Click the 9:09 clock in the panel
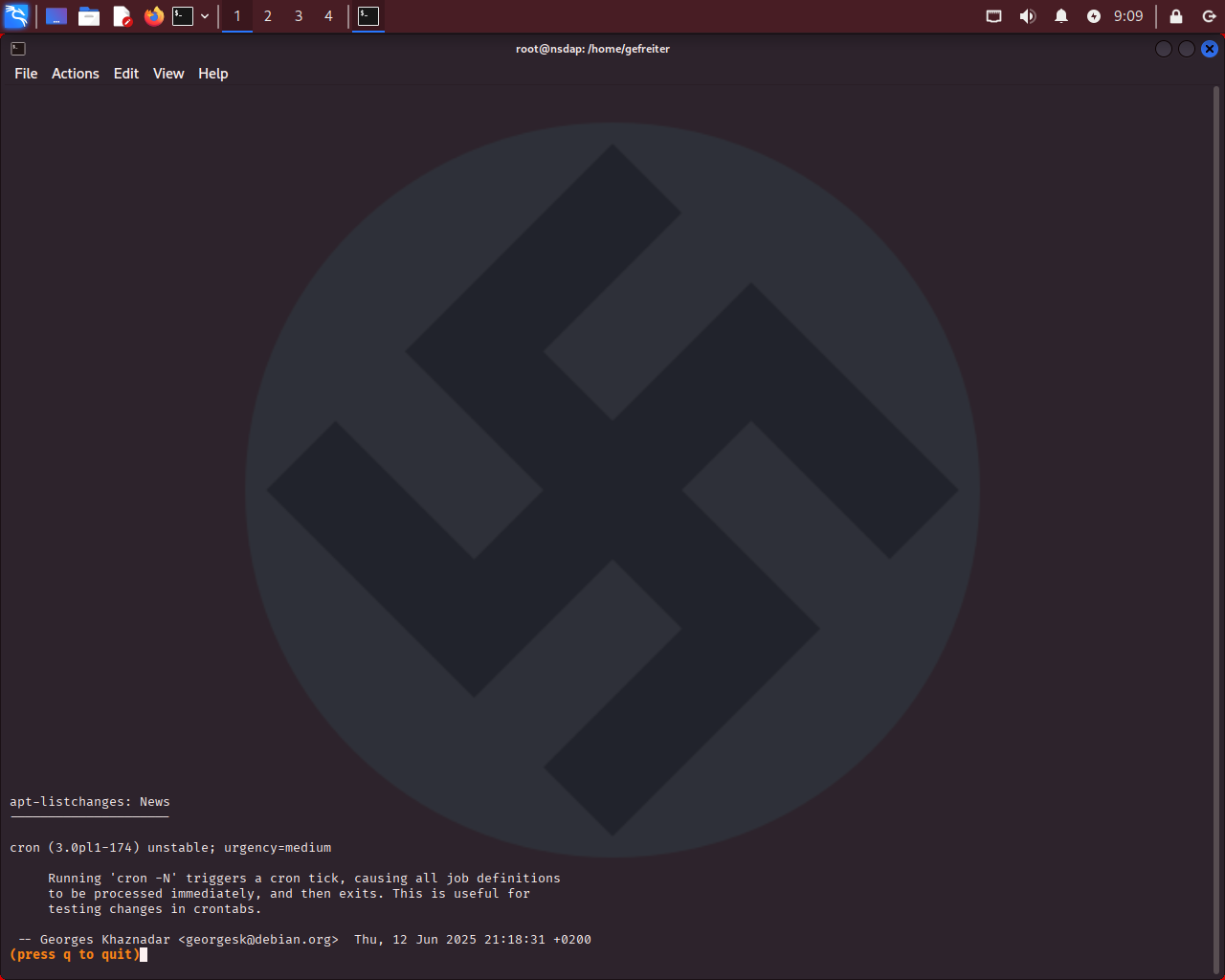The width and height of the screenshot is (1225, 980). [1128, 16]
